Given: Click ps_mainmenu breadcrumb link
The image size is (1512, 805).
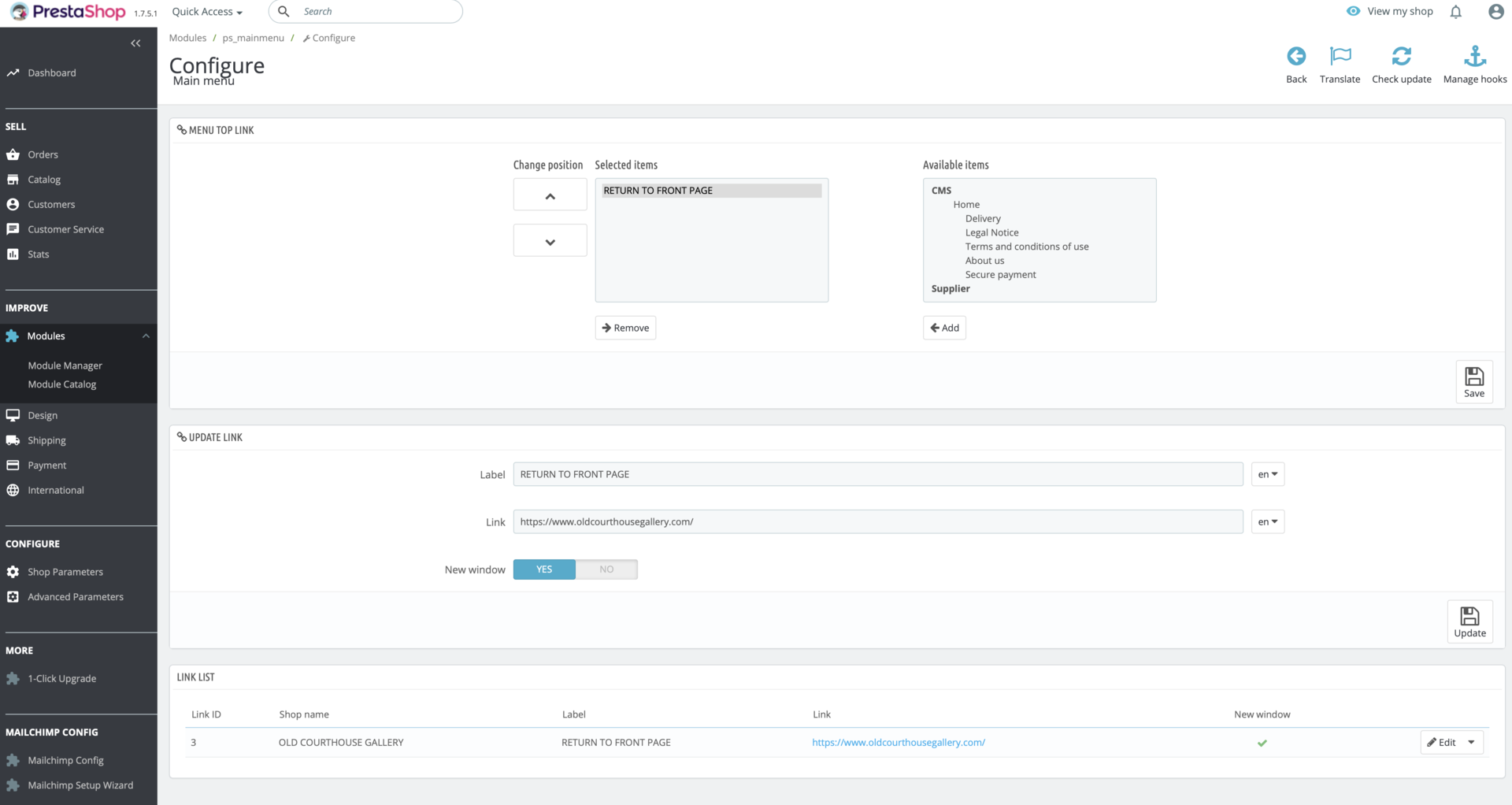Looking at the screenshot, I should pos(253,38).
